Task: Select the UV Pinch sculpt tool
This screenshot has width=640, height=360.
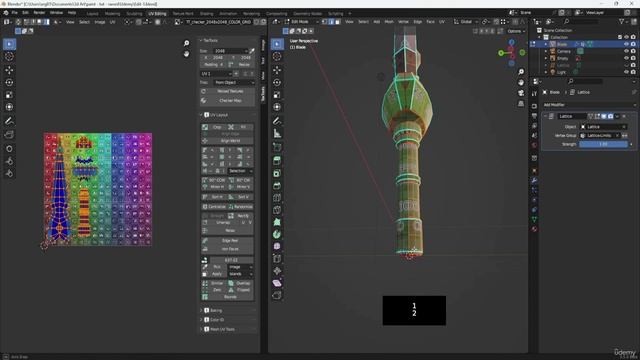Action: 9,174
